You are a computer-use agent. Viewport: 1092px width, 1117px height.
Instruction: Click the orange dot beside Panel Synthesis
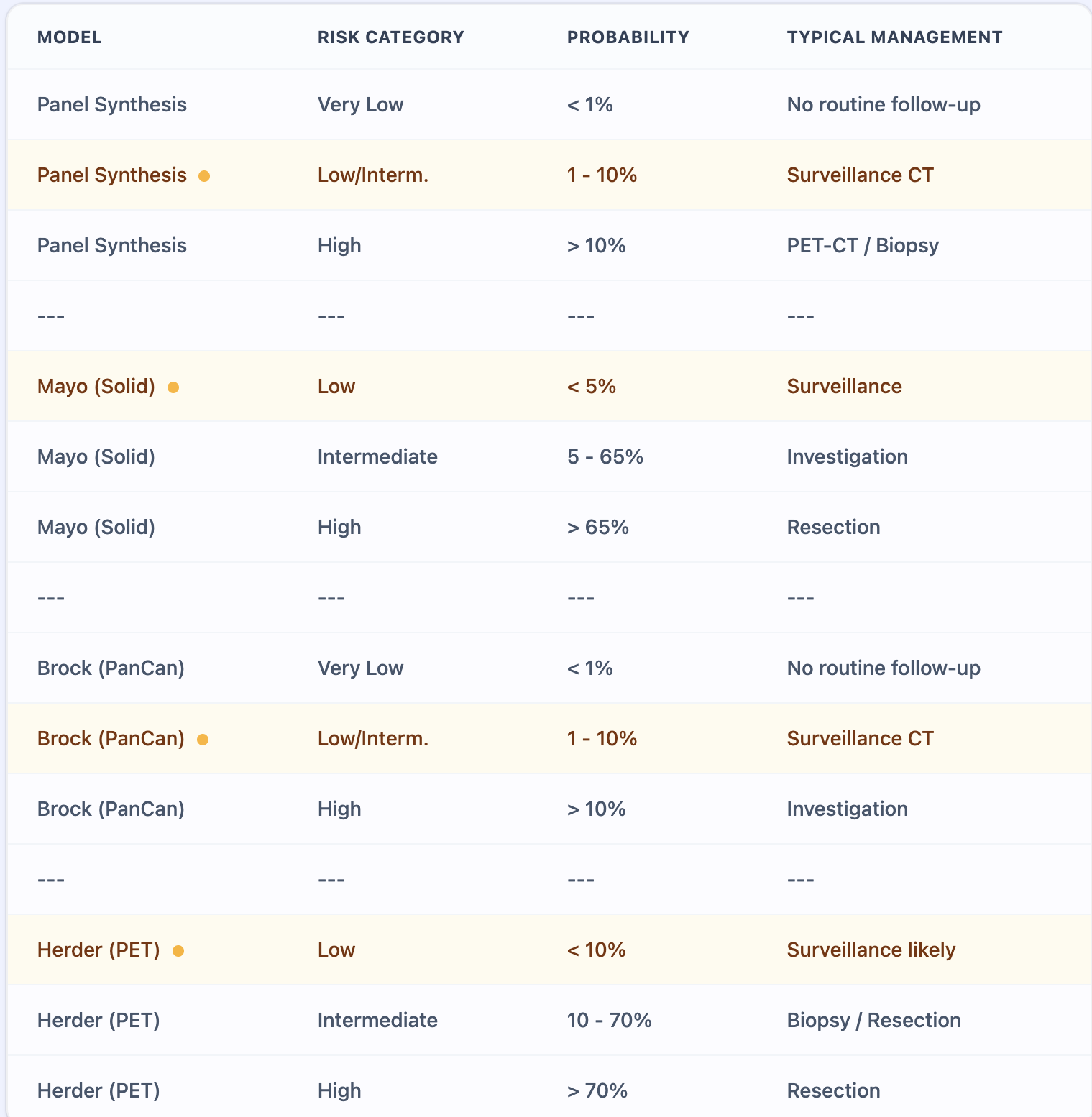[204, 176]
